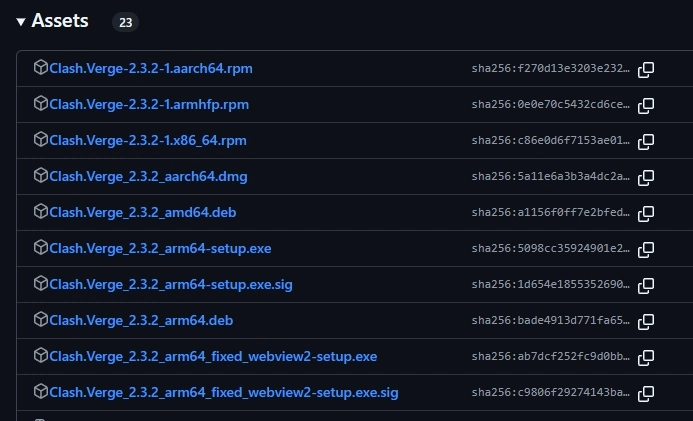693x421 pixels.
Task: Click package icon beside armhfp.rpm
Action: tap(41, 103)
